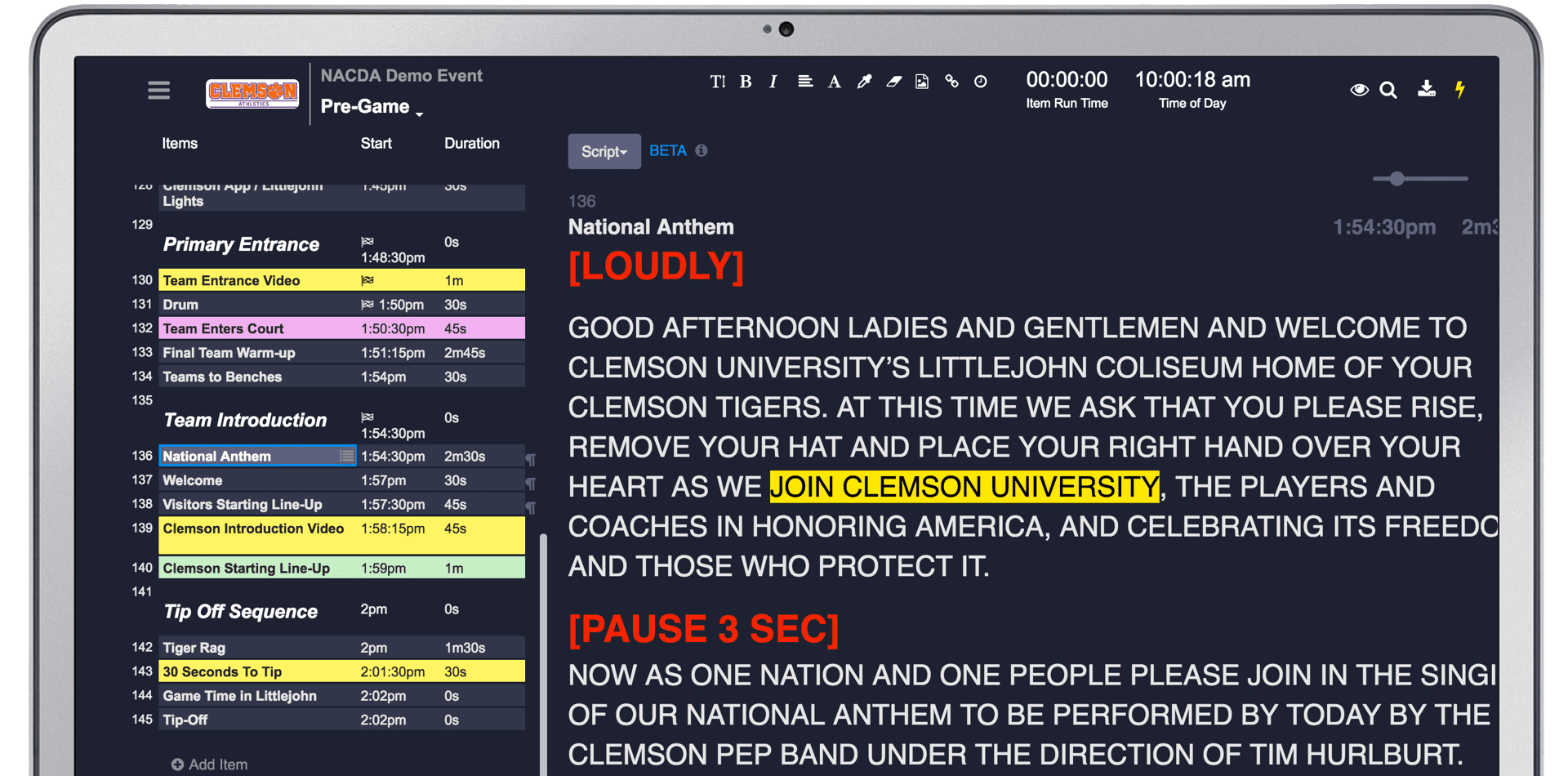Screen dimensions: 1568x776
Task: Select the Team Entrance Video row
Action: click(x=341, y=280)
